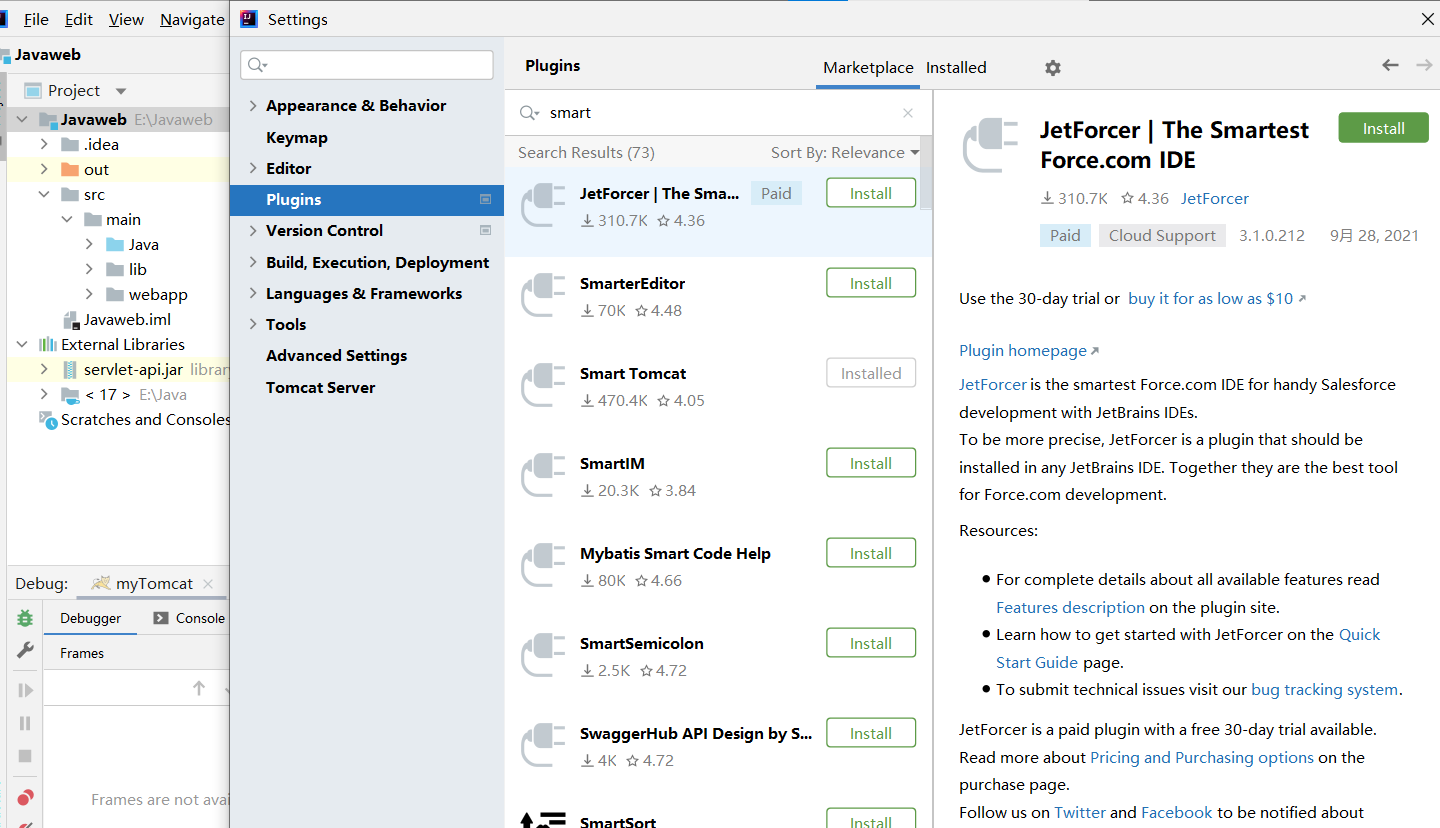Expand the webapp folder
This screenshot has height=828, width=1440.
(89, 295)
